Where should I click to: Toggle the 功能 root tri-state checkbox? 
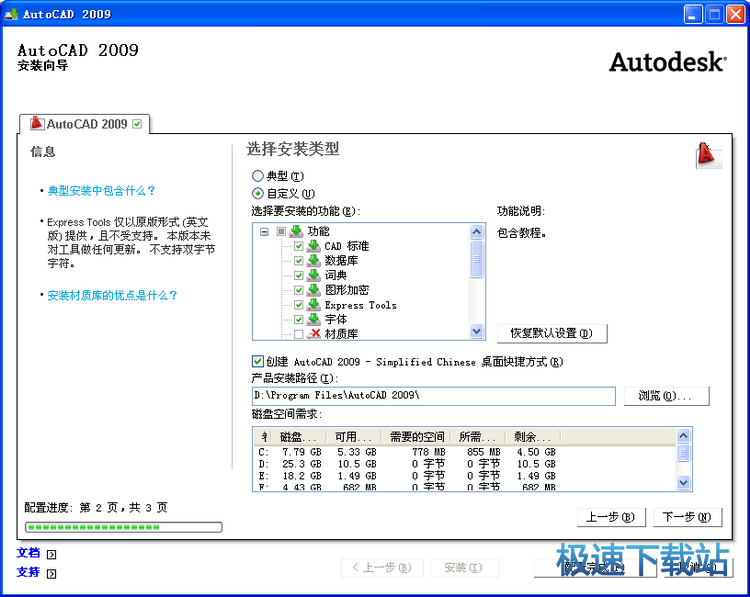281,232
